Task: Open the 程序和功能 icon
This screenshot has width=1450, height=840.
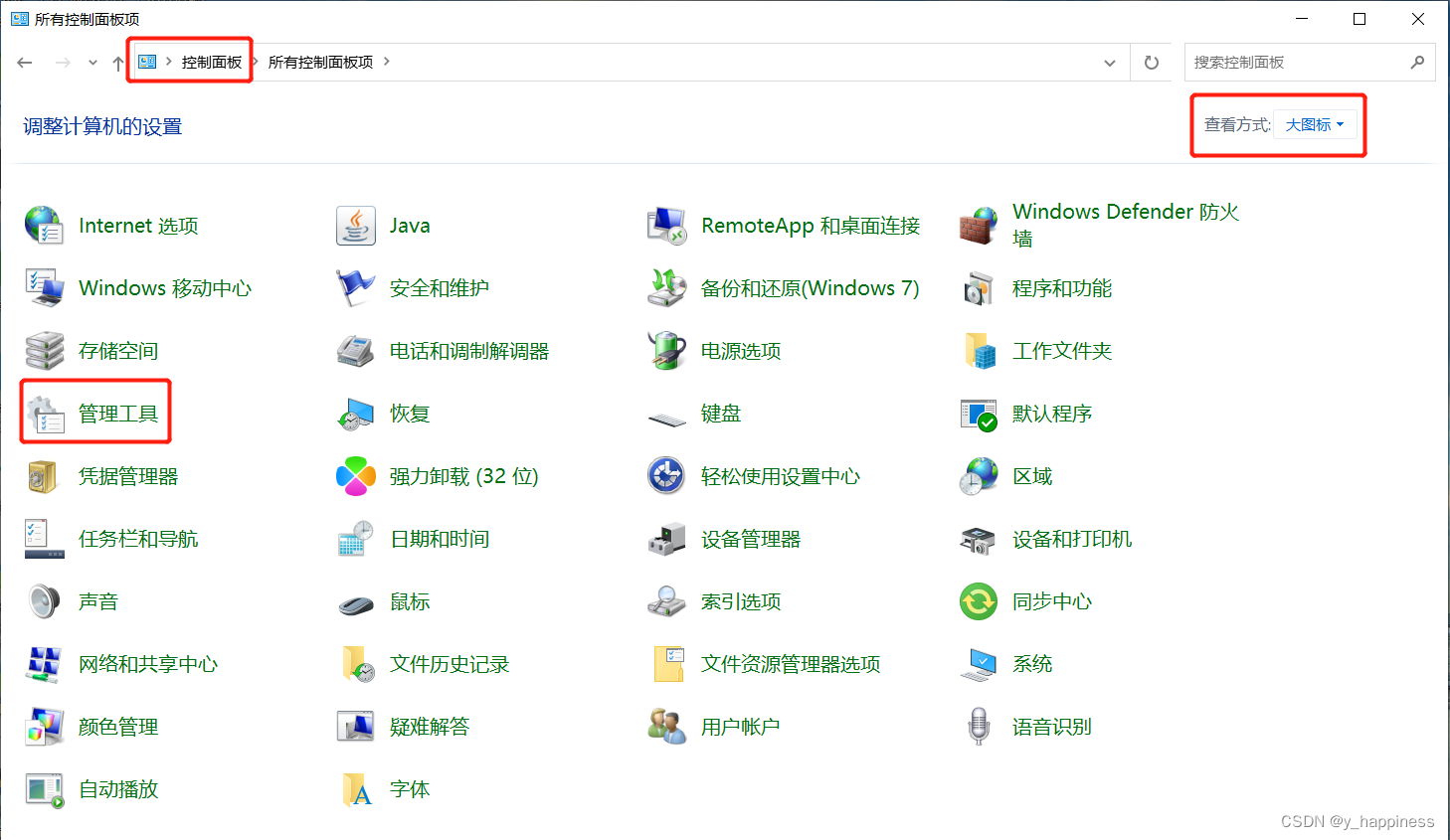Action: (978, 288)
